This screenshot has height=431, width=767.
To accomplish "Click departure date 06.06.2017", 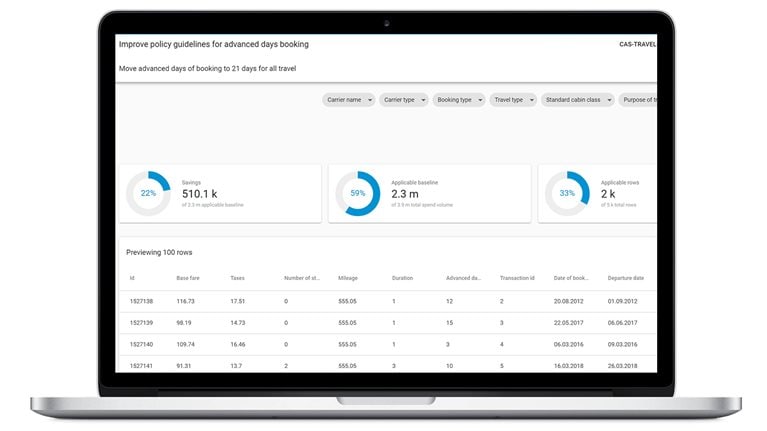I will coord(623,323).
